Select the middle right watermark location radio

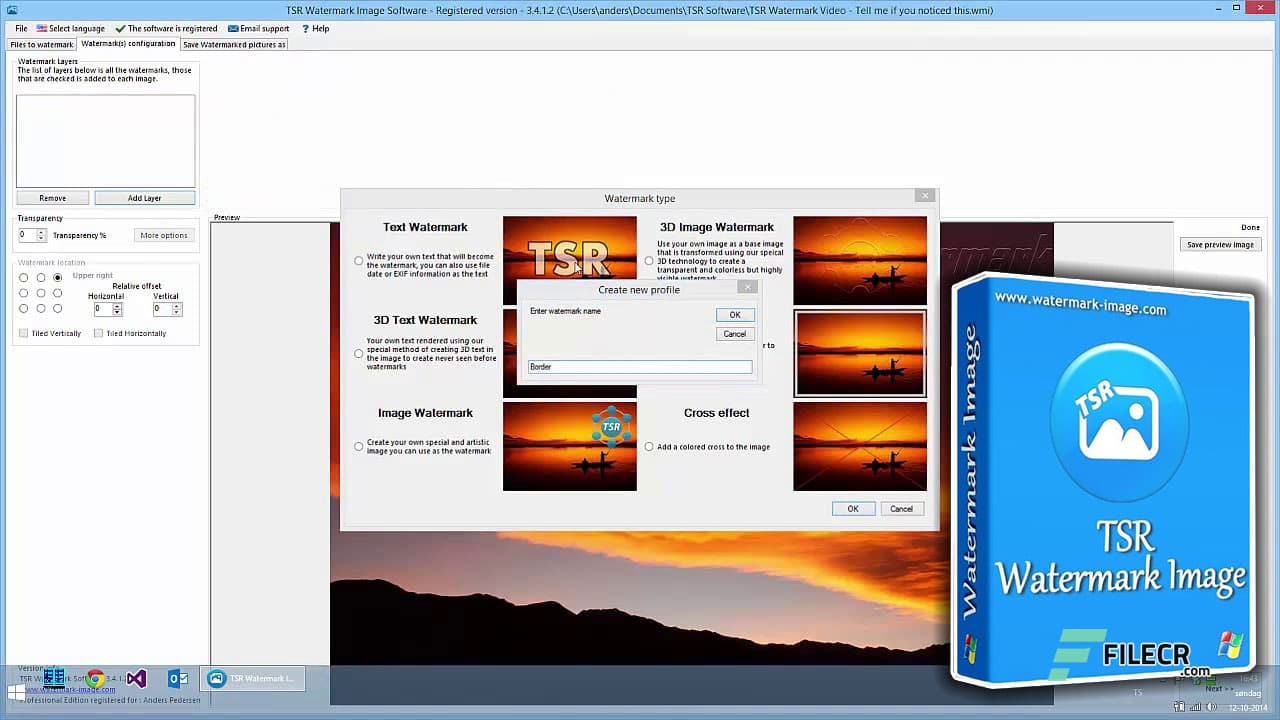58,293
